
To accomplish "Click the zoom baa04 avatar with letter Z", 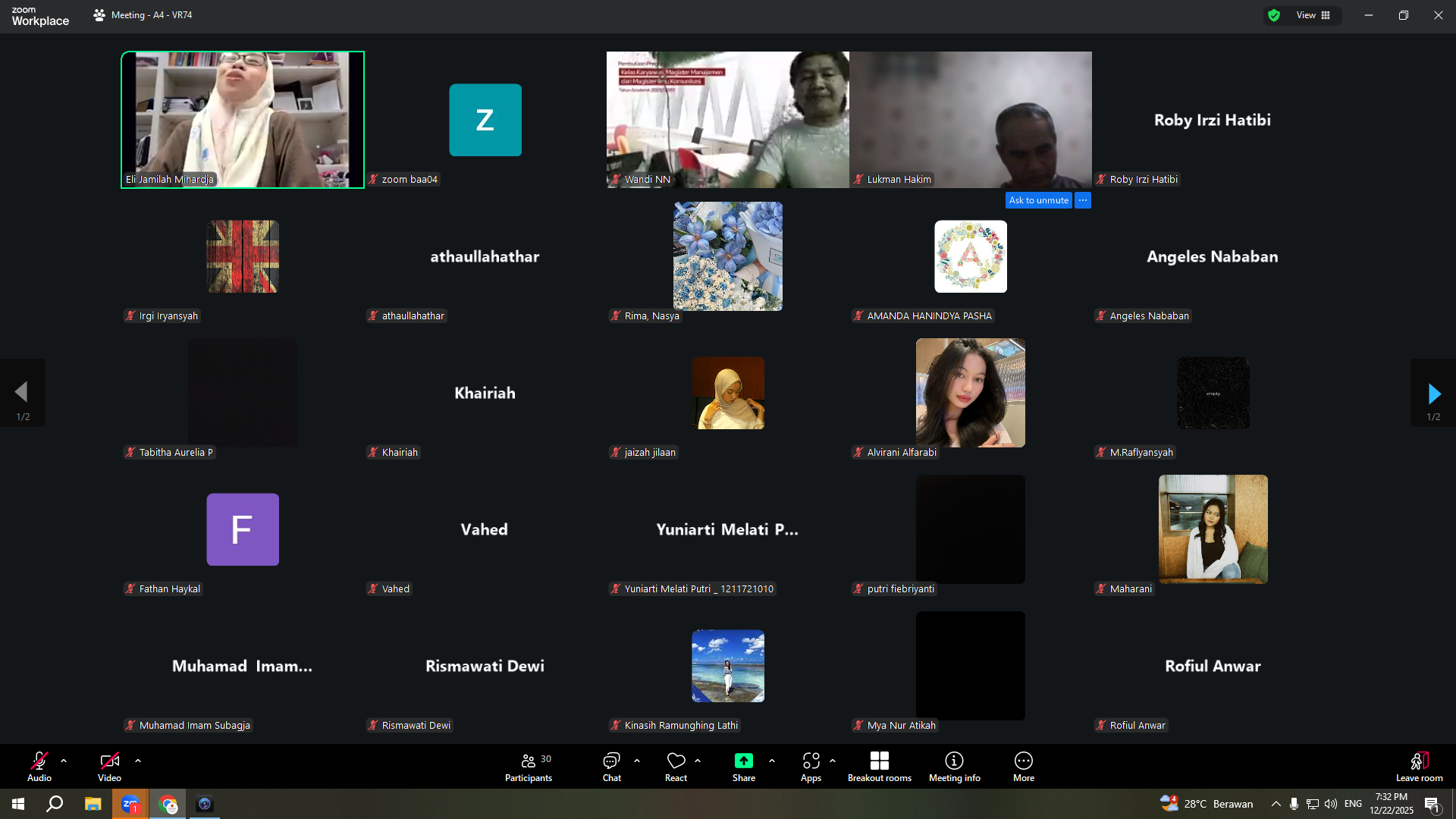I will pyautogui.click(x=485, y=120).
